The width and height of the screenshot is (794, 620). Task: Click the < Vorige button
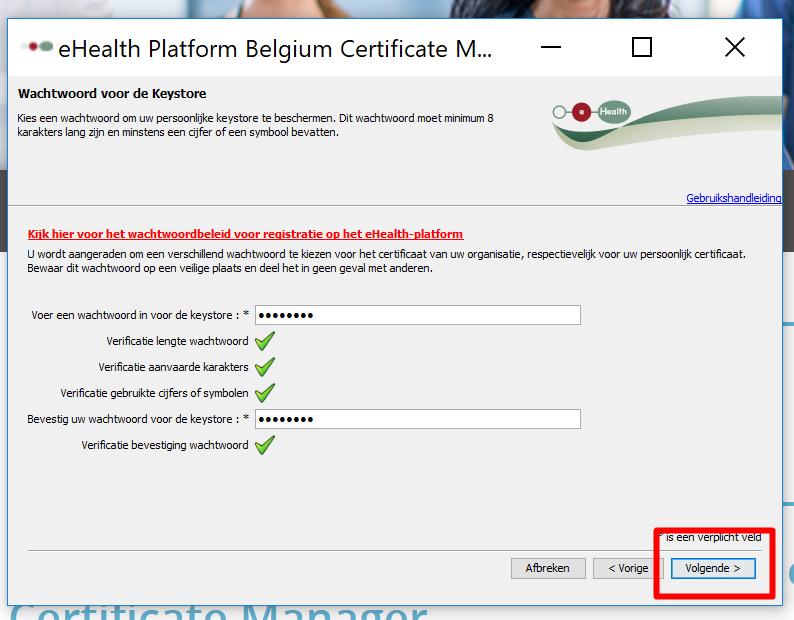(628, 568)
